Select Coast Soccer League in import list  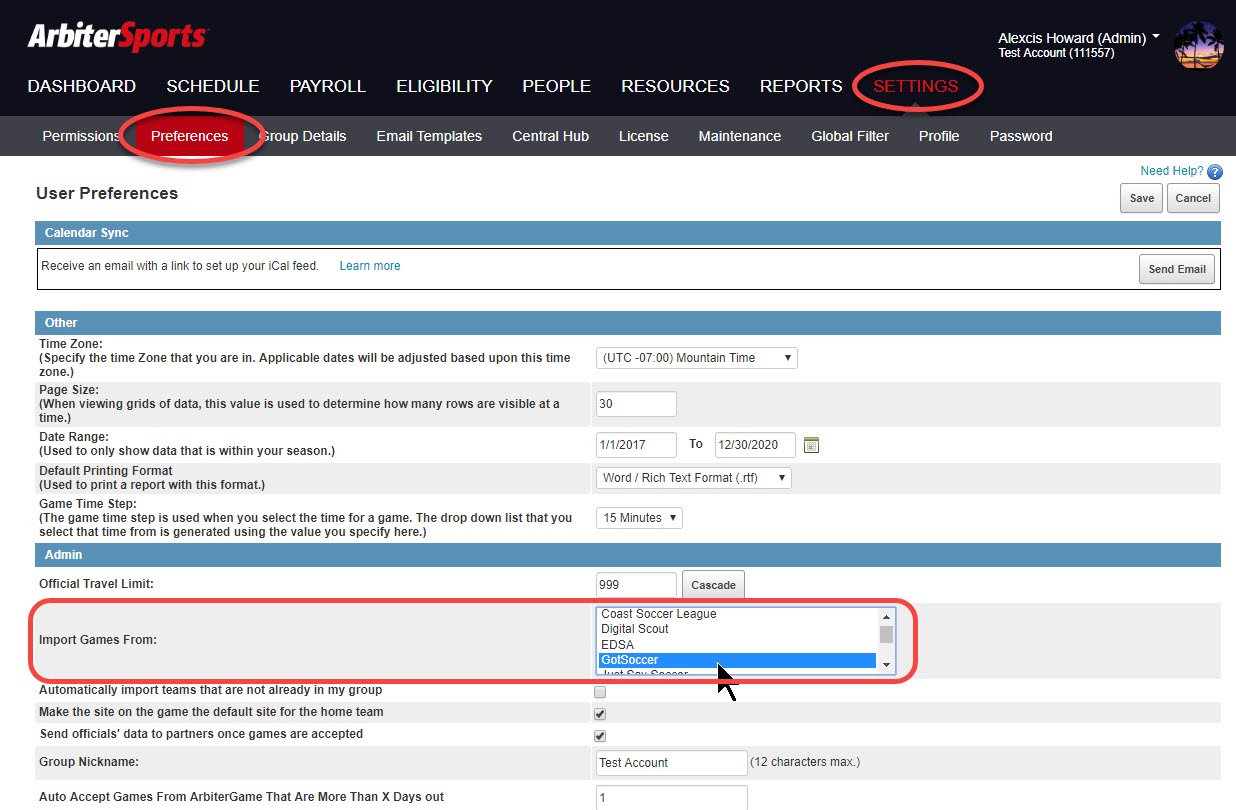[737, 614]
